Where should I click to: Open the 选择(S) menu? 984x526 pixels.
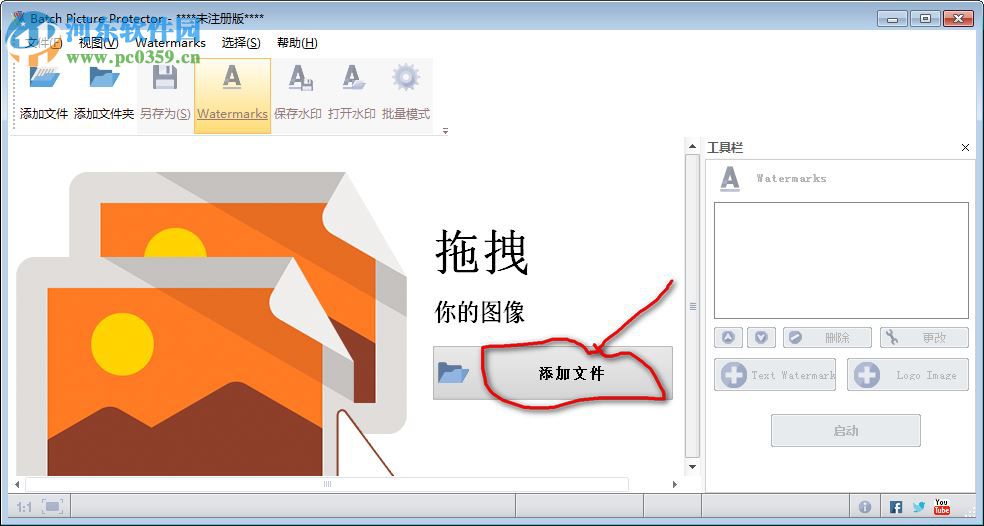pyautogui.click(x=241, y=43)
